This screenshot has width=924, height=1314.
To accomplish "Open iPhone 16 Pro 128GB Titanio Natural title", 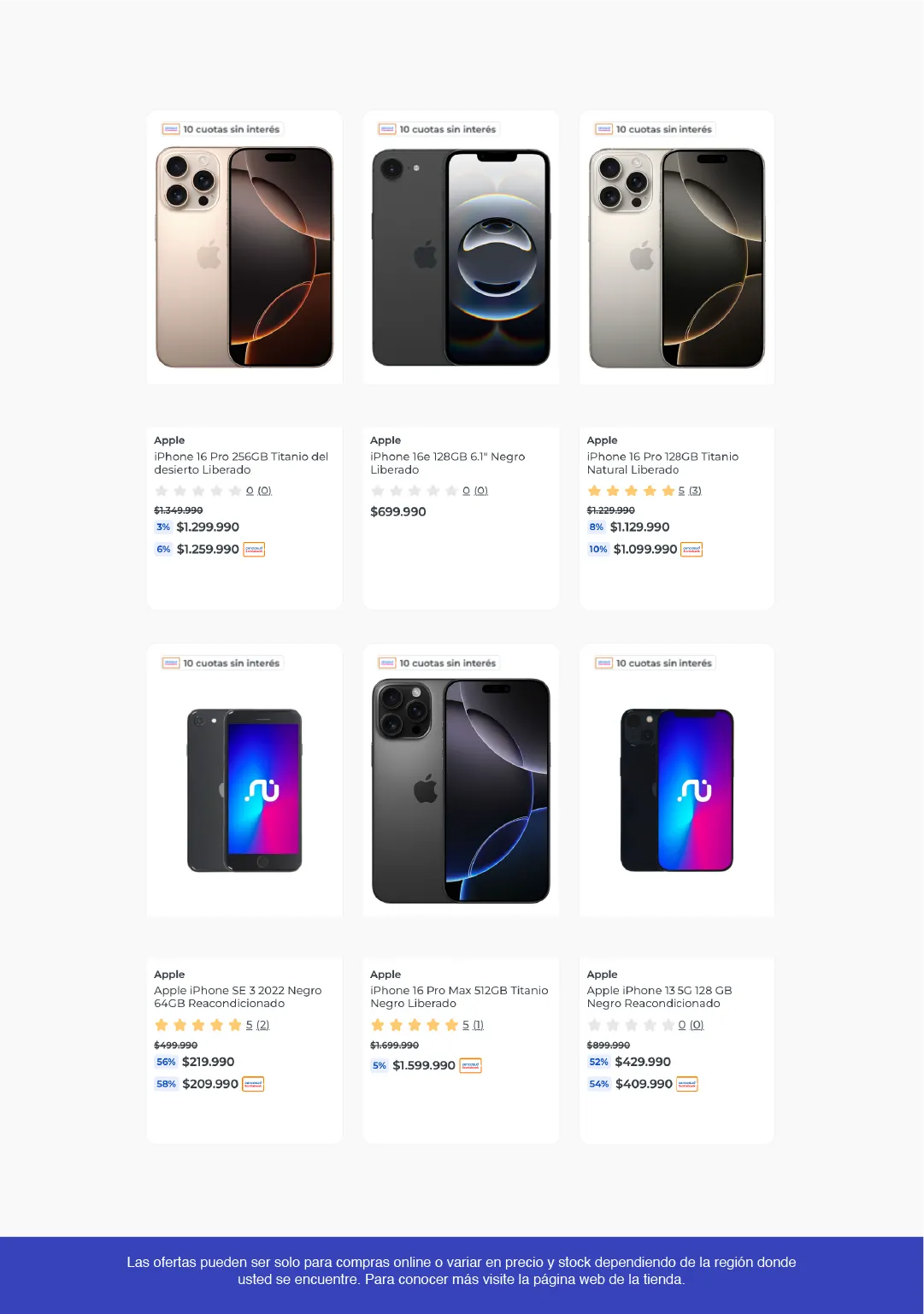I will pyautogui.click(x=662, y=463).
